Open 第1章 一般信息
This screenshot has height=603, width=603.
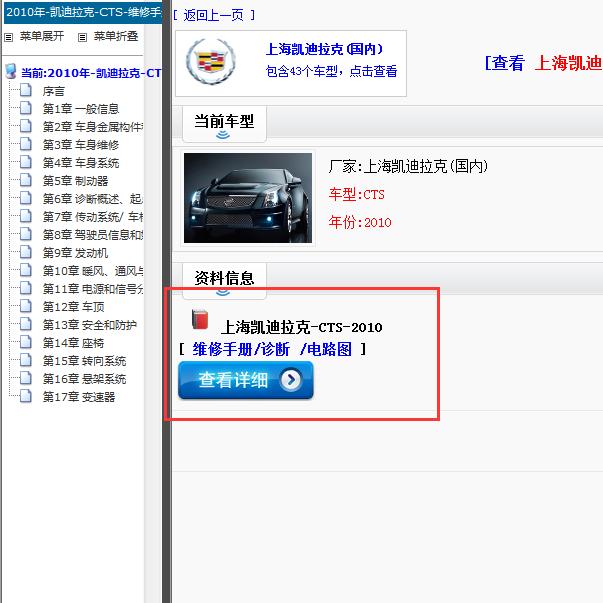point(81,109)
